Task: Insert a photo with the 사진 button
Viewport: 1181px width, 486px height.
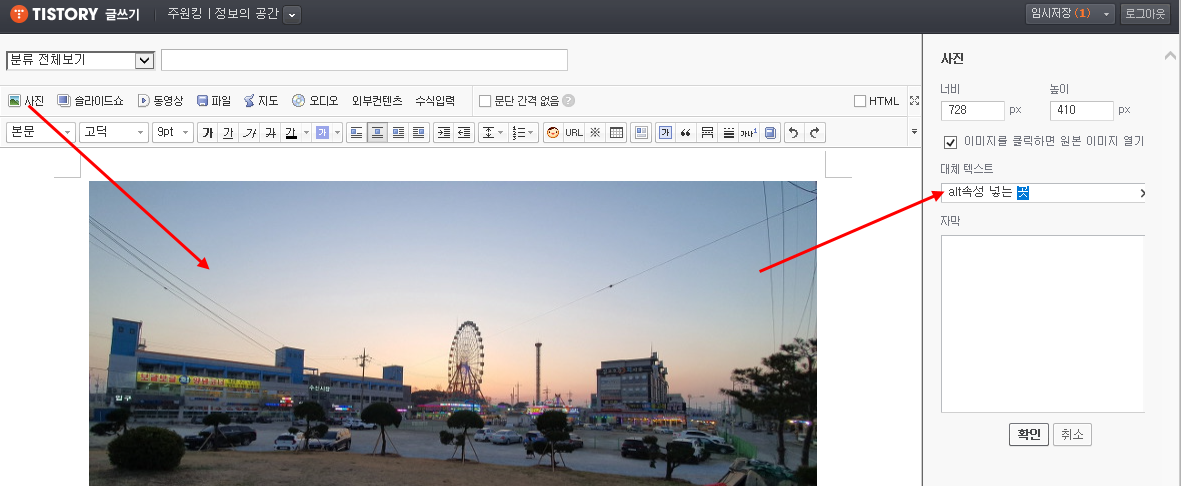Action: 26,100
